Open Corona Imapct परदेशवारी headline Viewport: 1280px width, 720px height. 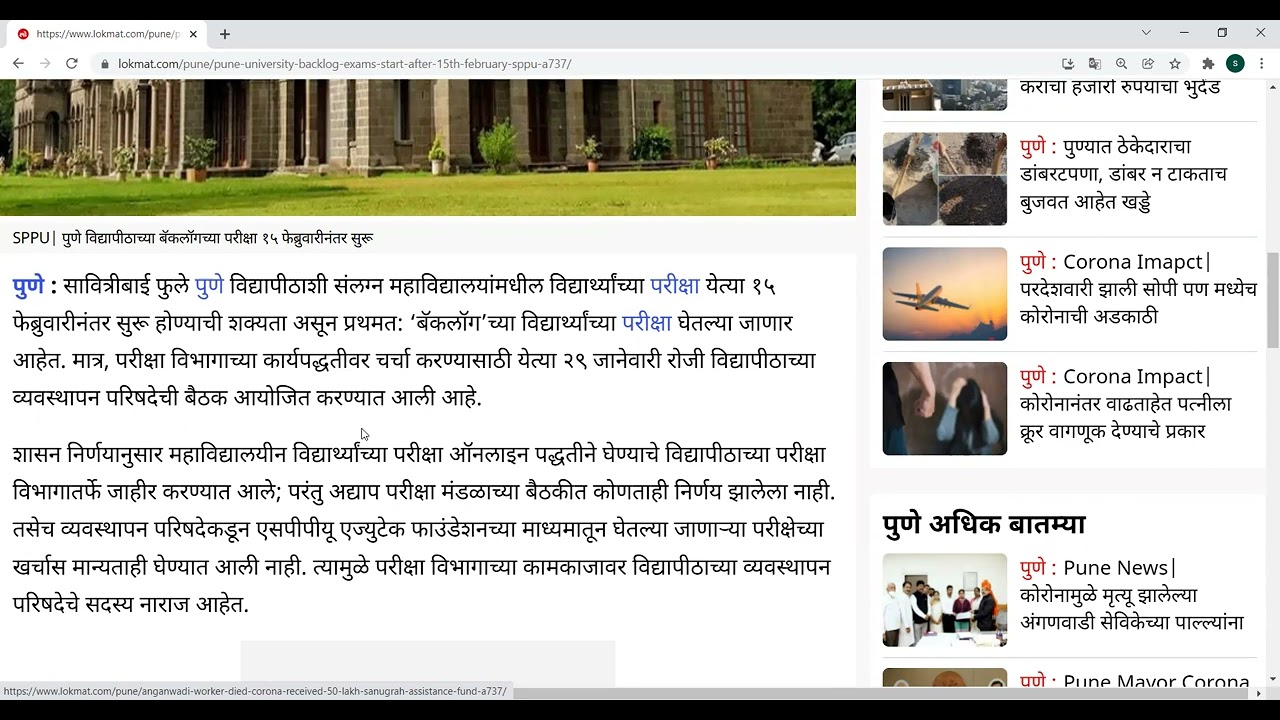[x=1138, y=289]
